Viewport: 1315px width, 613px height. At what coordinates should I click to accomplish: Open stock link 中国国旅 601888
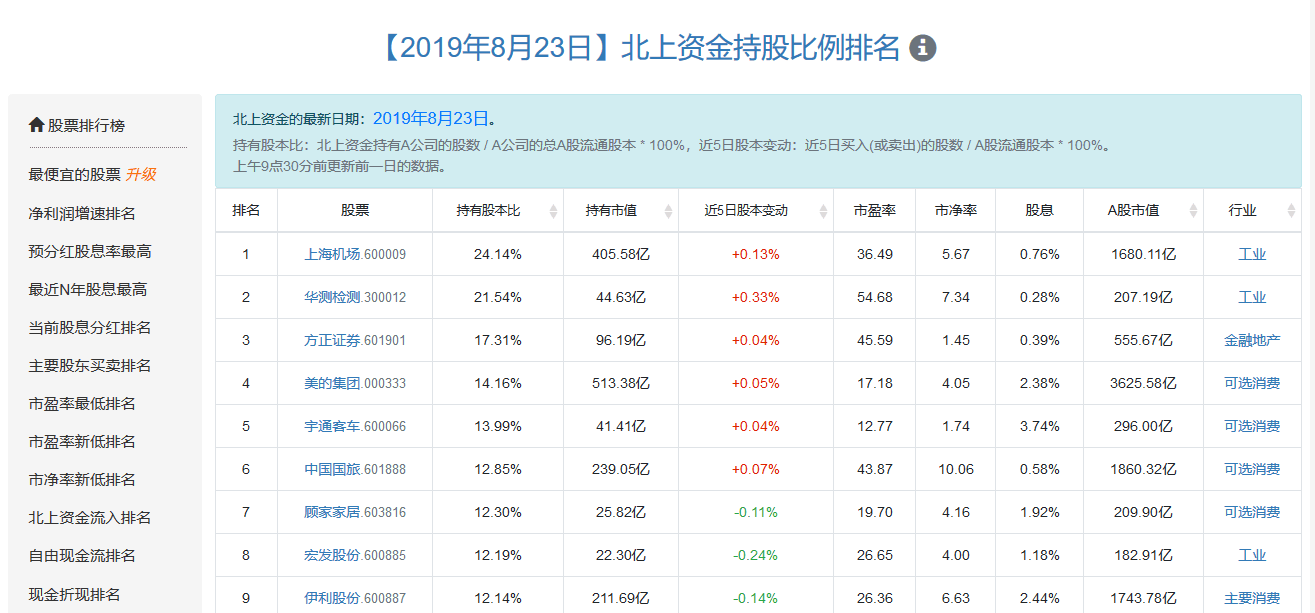(355, 469)
